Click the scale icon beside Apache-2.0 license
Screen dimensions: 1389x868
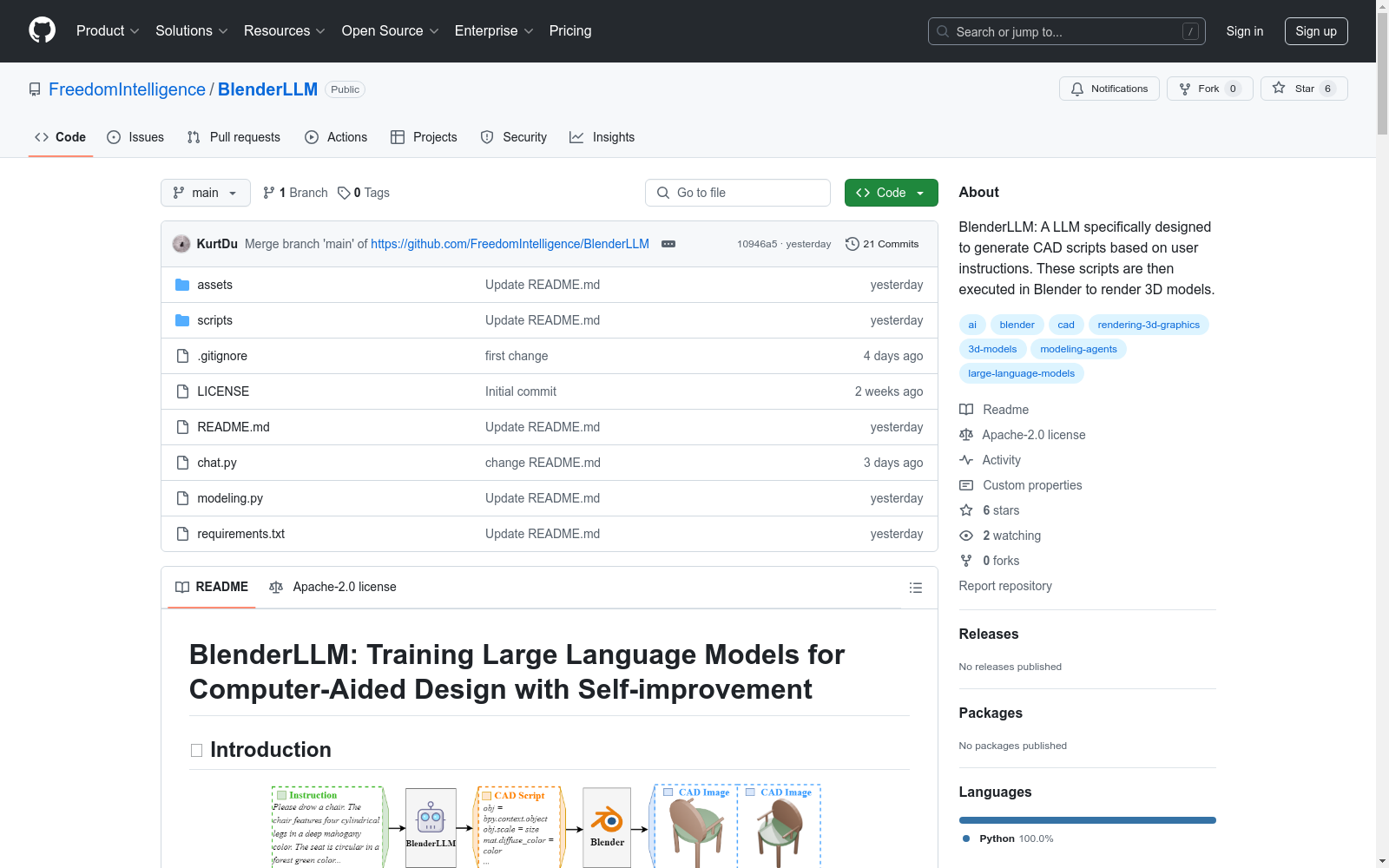[x=966, y=435]
